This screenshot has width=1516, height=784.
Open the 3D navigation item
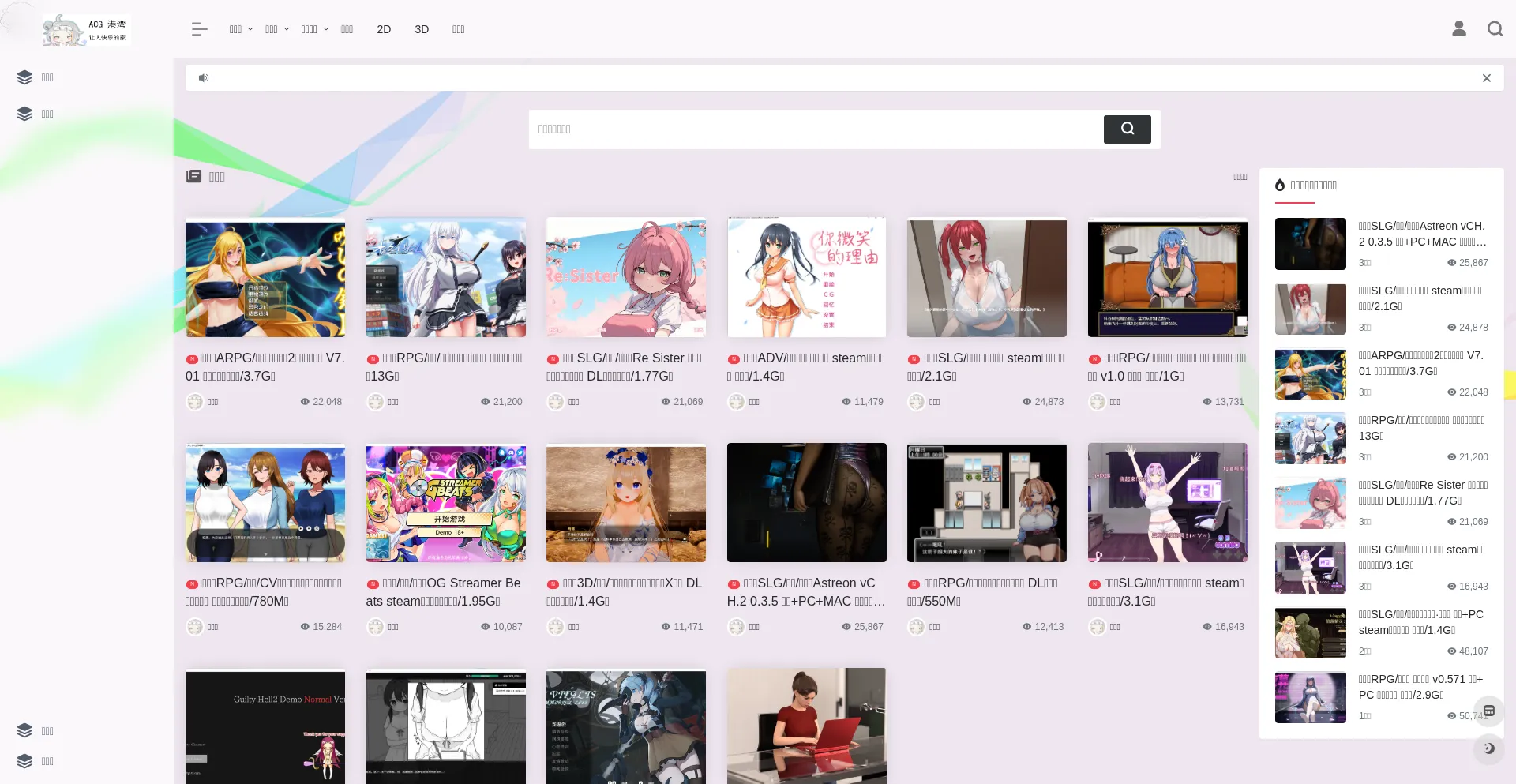[422, 29]
